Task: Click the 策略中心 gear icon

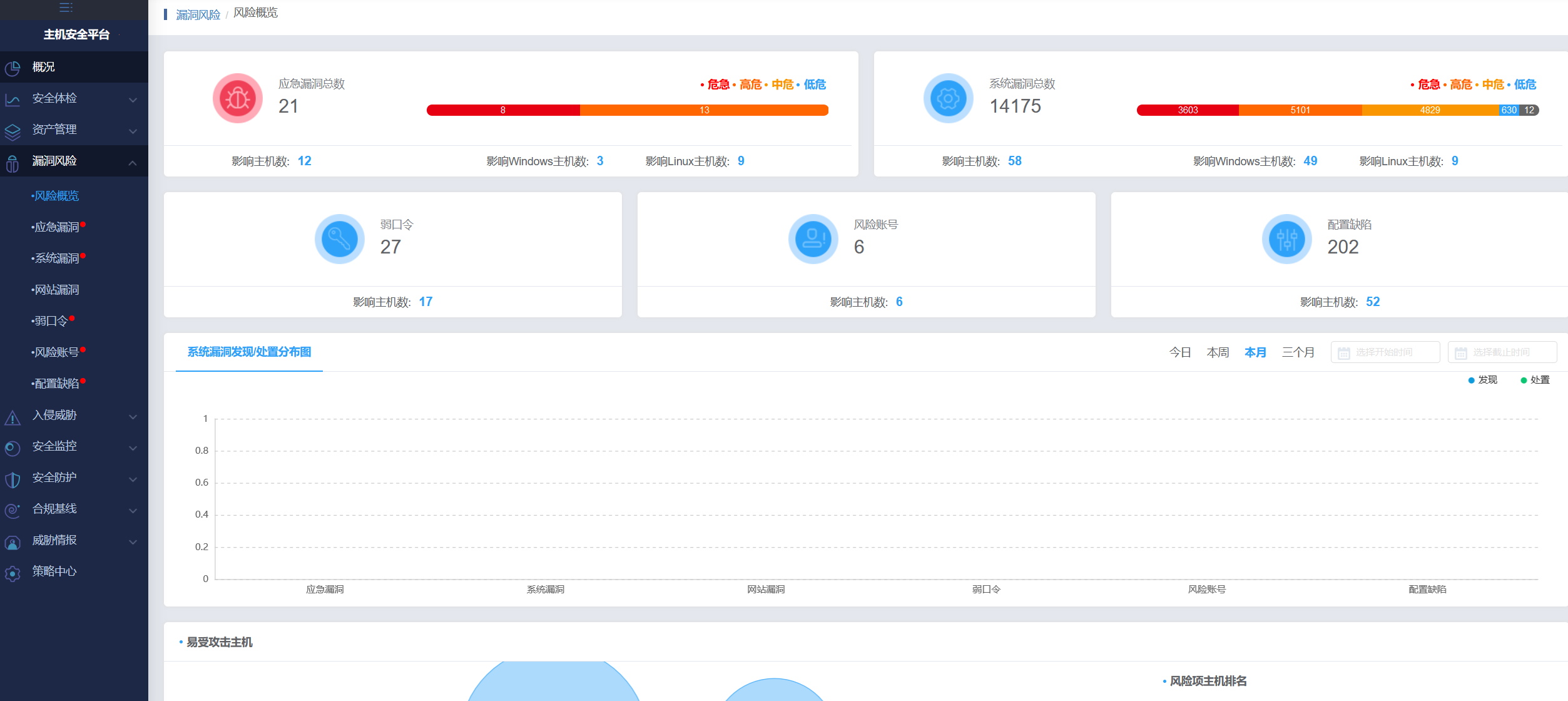Action: (13, 573)
